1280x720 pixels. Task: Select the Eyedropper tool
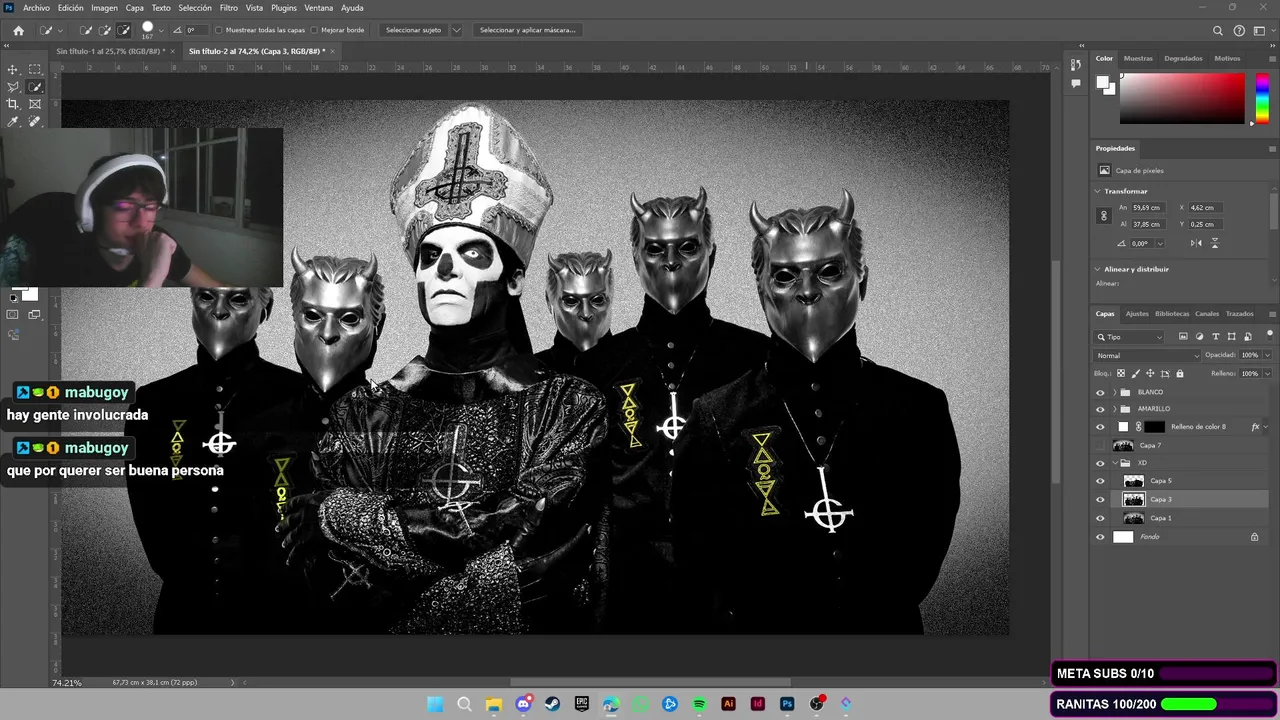13,122
